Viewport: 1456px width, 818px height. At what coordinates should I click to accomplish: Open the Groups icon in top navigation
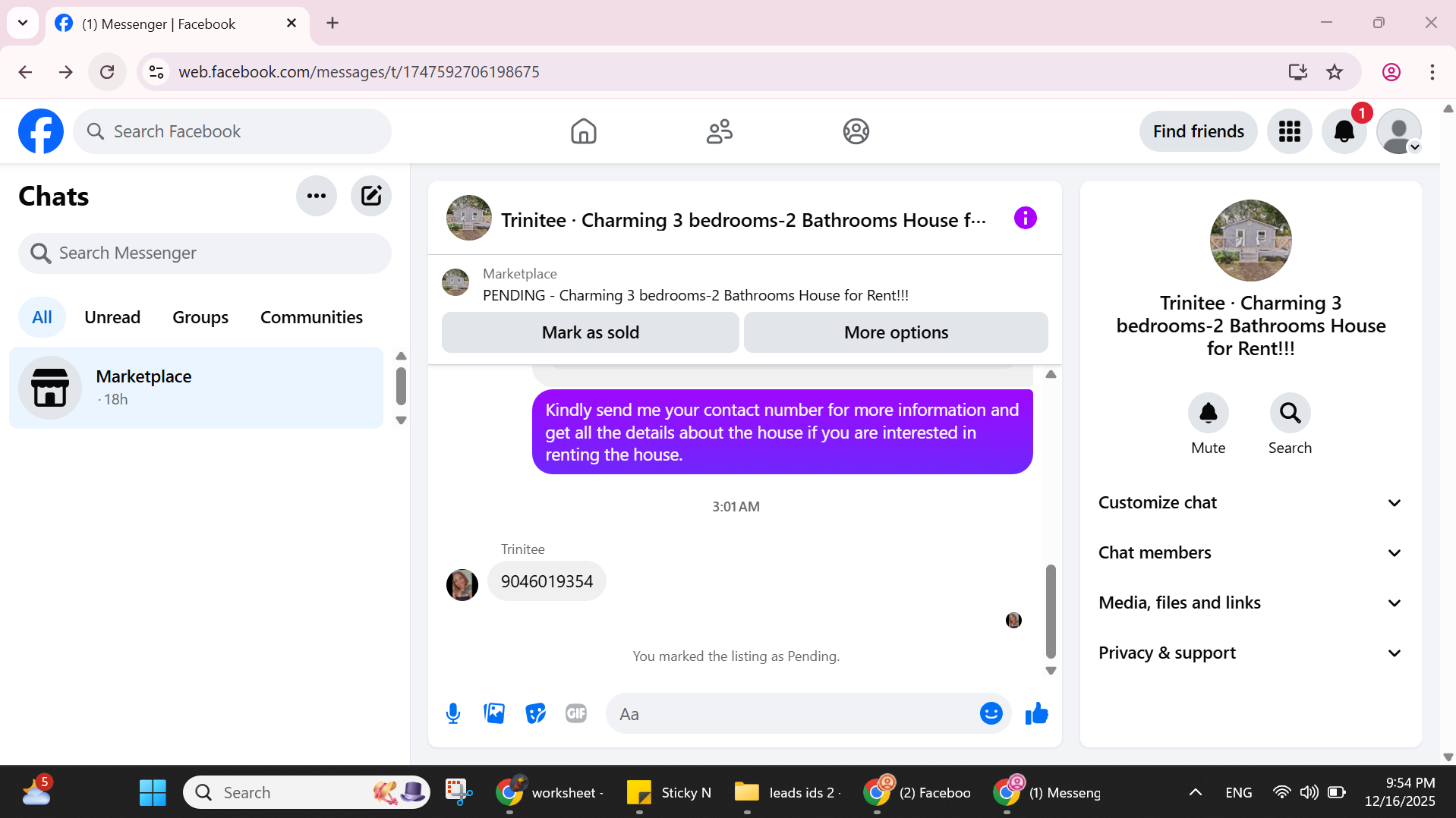[856, 131]
